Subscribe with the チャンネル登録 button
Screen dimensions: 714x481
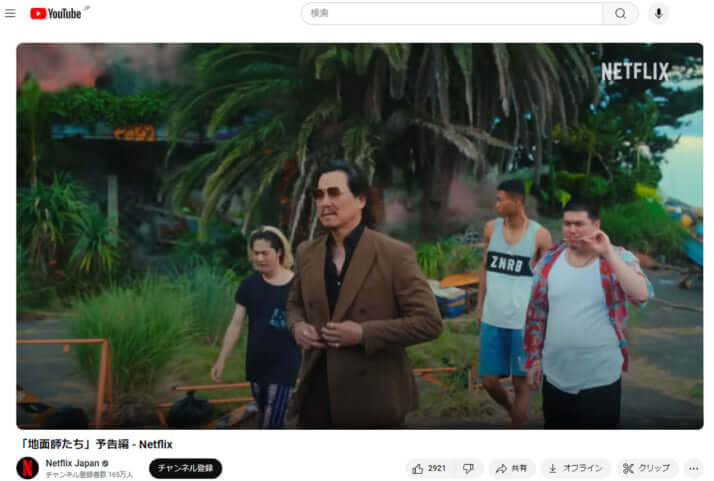coord(185,468)
